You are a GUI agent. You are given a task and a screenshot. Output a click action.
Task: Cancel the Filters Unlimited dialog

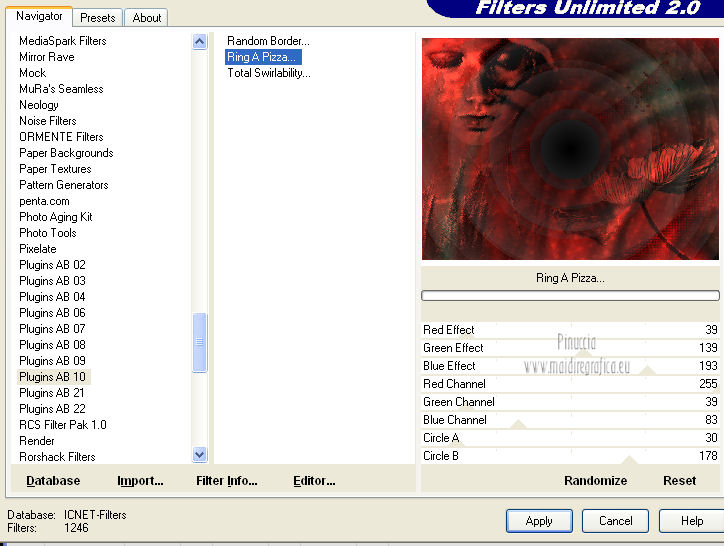(615, 521)
